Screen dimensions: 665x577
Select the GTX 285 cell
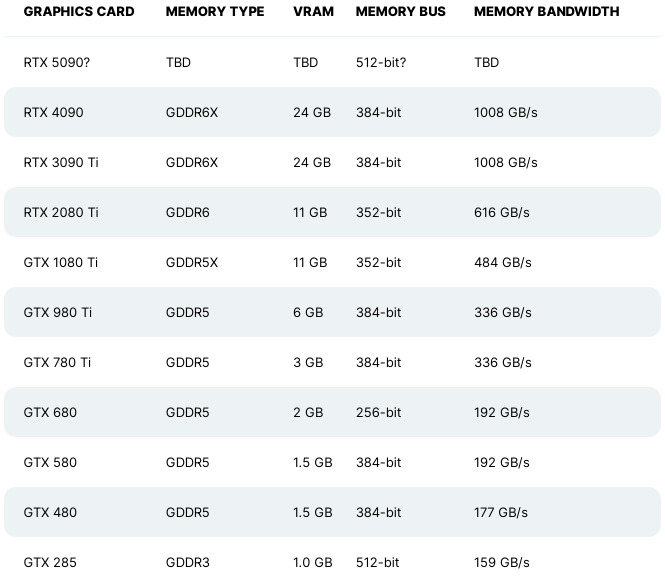pyautogui.click(x=50, y=563)
